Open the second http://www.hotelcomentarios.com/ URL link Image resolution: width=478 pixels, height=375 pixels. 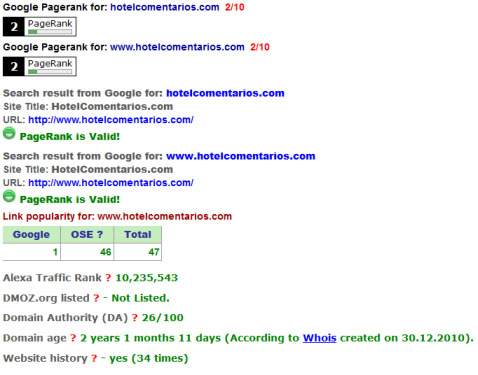click(x=111, y=183)
